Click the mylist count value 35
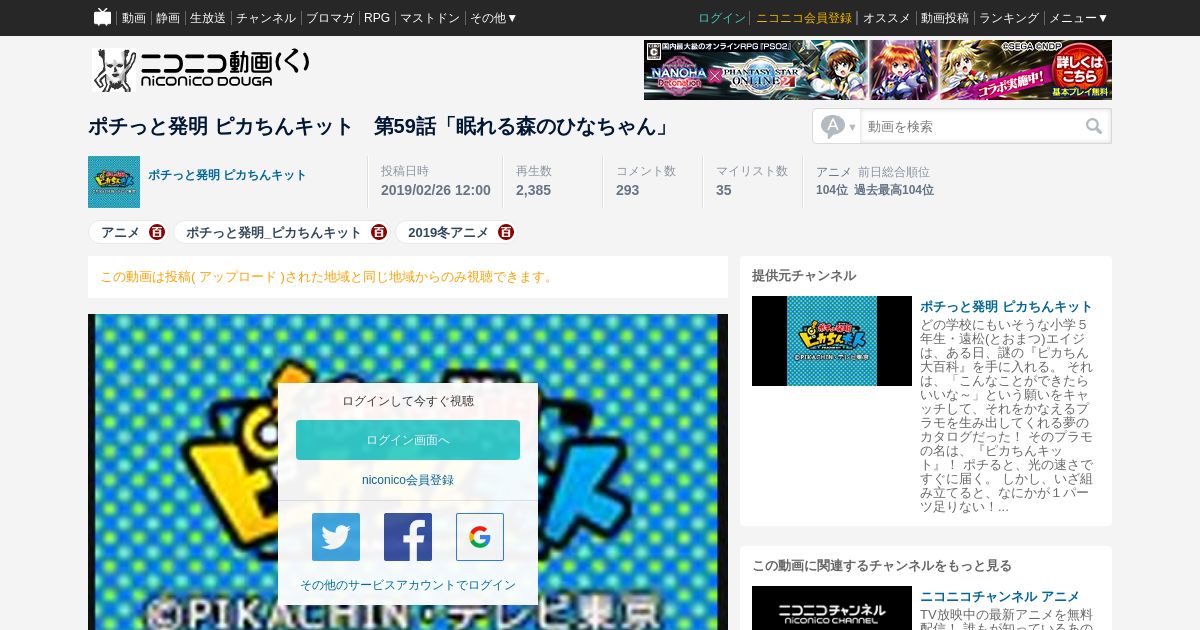The image size is (1200, 630). 723,190
